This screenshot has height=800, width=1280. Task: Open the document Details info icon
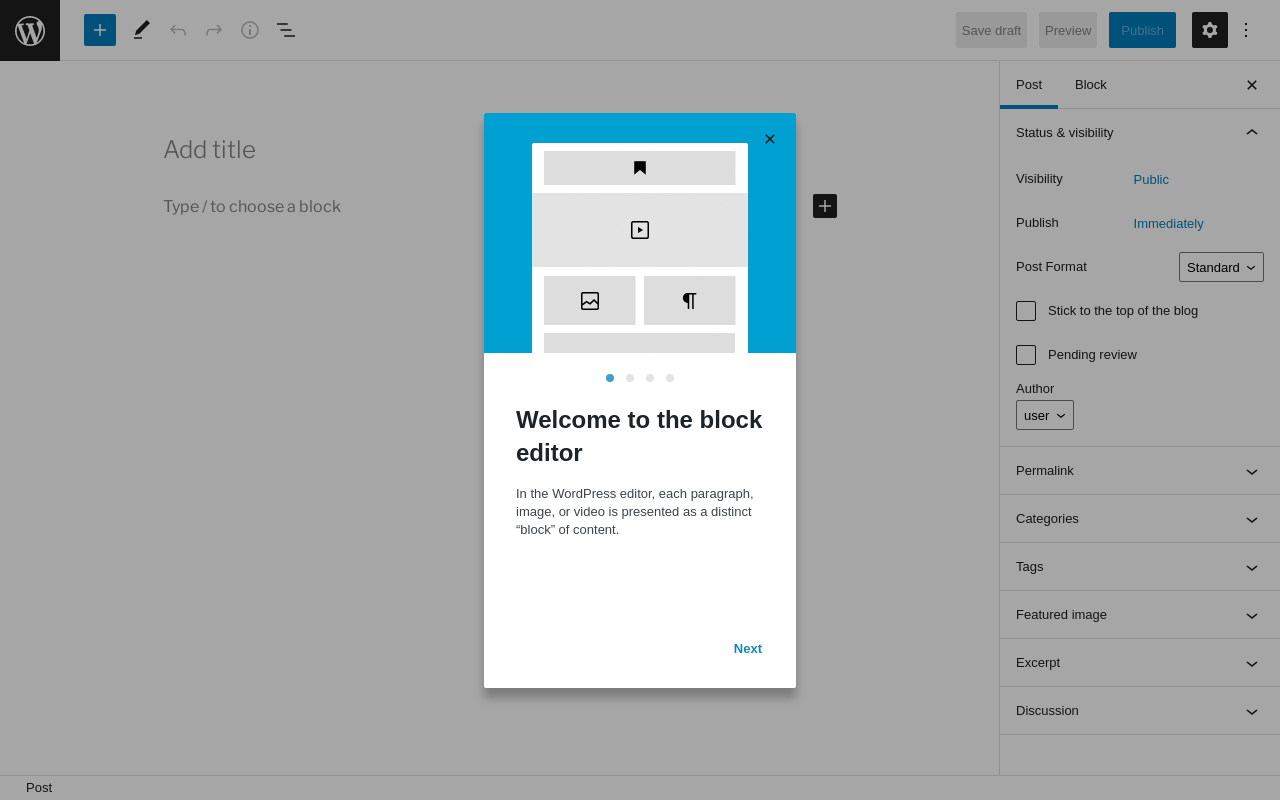point(250,30)
